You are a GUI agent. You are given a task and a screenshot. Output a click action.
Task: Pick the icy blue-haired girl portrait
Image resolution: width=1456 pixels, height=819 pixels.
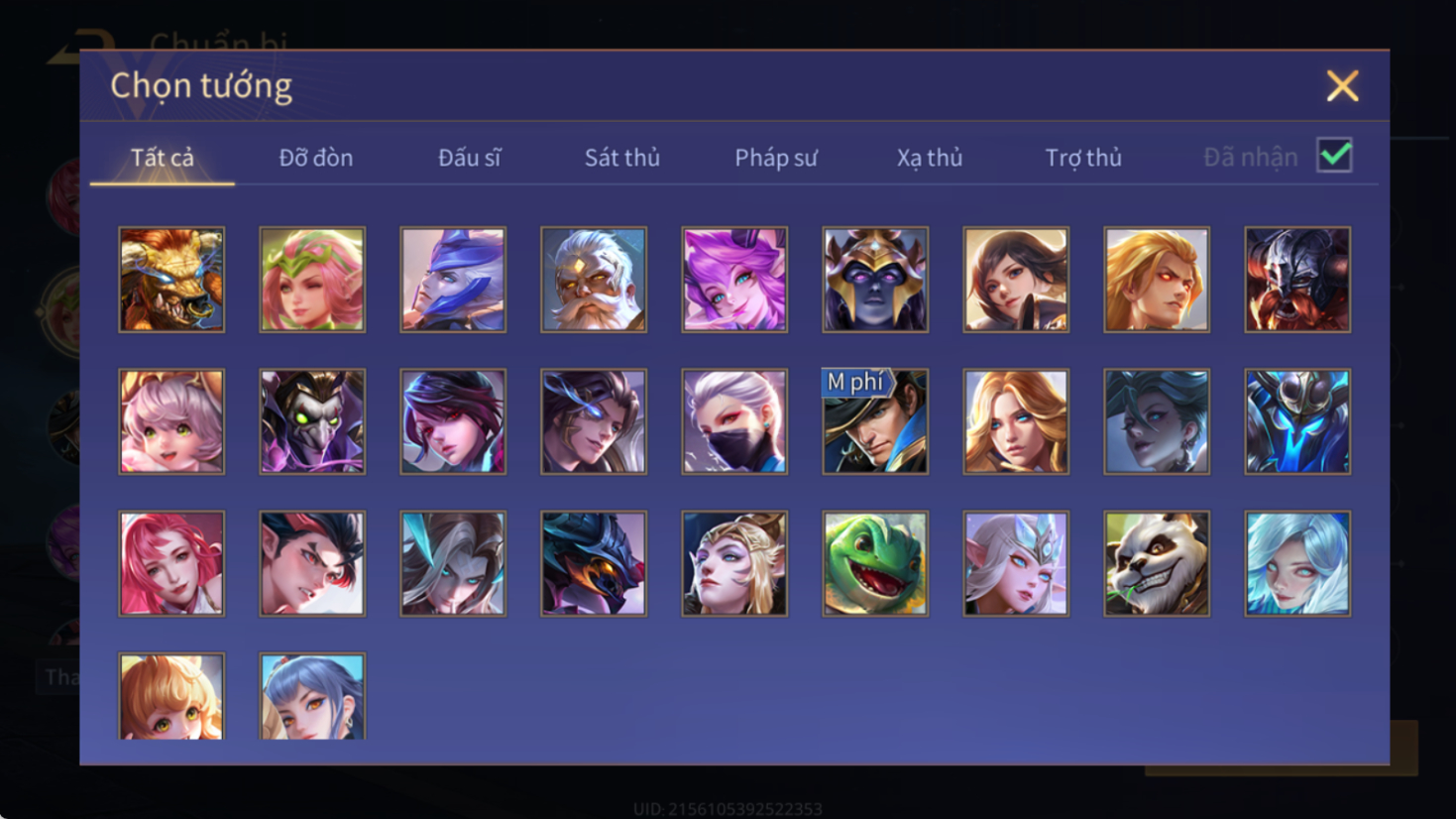(x=1297, y=563)
